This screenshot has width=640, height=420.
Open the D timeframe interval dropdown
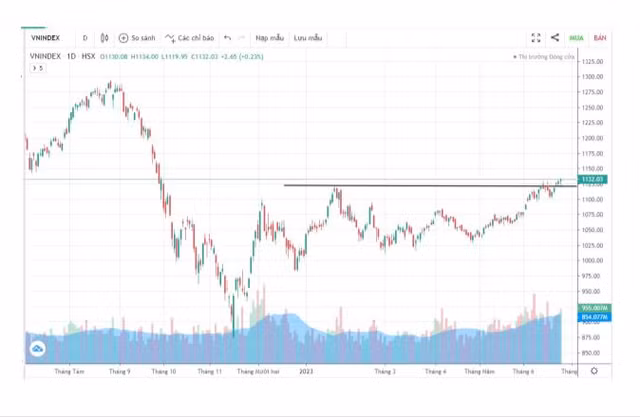pos(85,38)
